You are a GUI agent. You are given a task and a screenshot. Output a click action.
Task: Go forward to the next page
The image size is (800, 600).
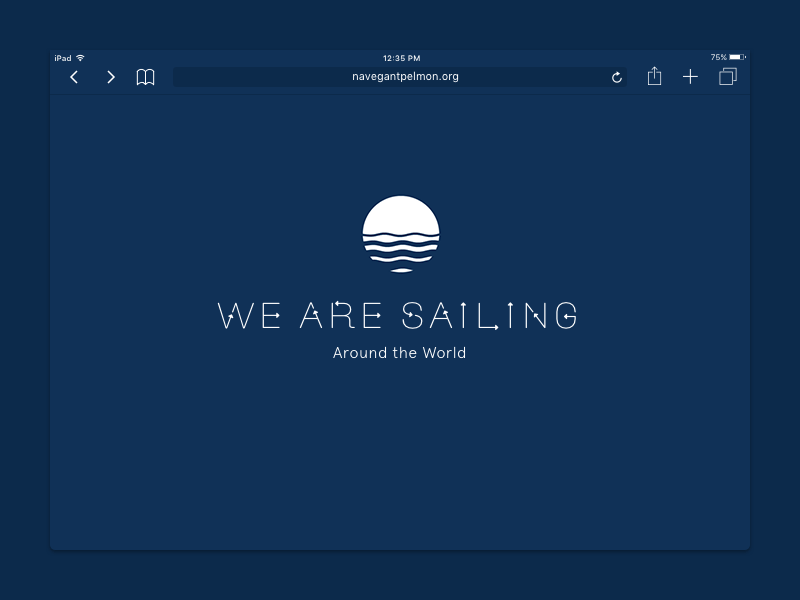pyautogui.click(x=110, y=76)
